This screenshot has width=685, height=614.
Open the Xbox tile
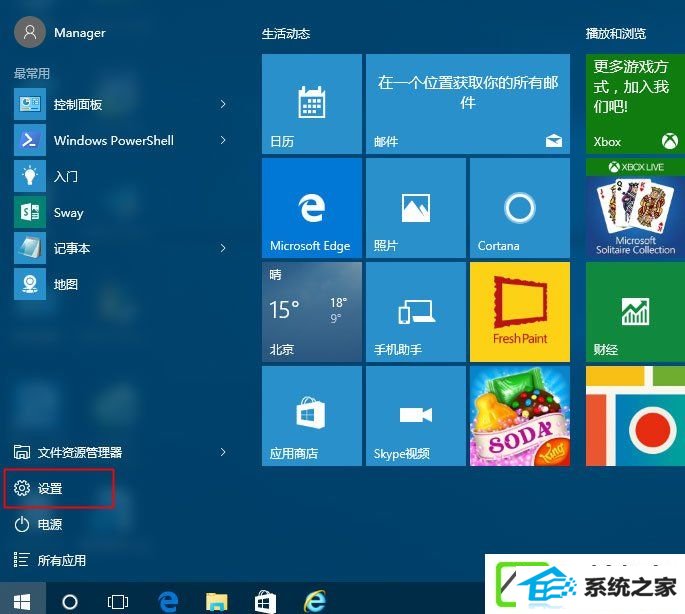635,104
